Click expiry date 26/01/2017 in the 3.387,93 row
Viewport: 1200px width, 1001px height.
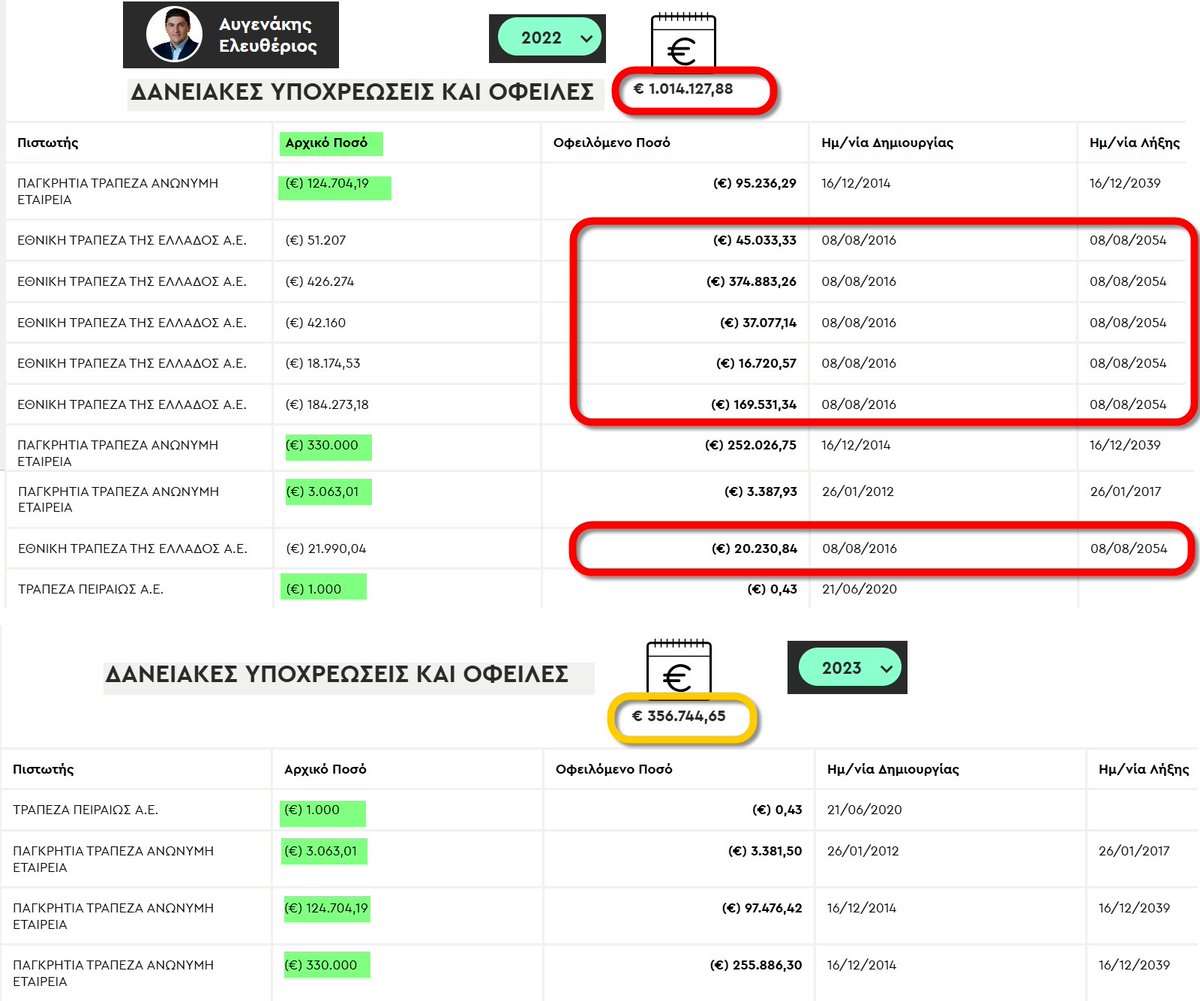coord(1128,492)
